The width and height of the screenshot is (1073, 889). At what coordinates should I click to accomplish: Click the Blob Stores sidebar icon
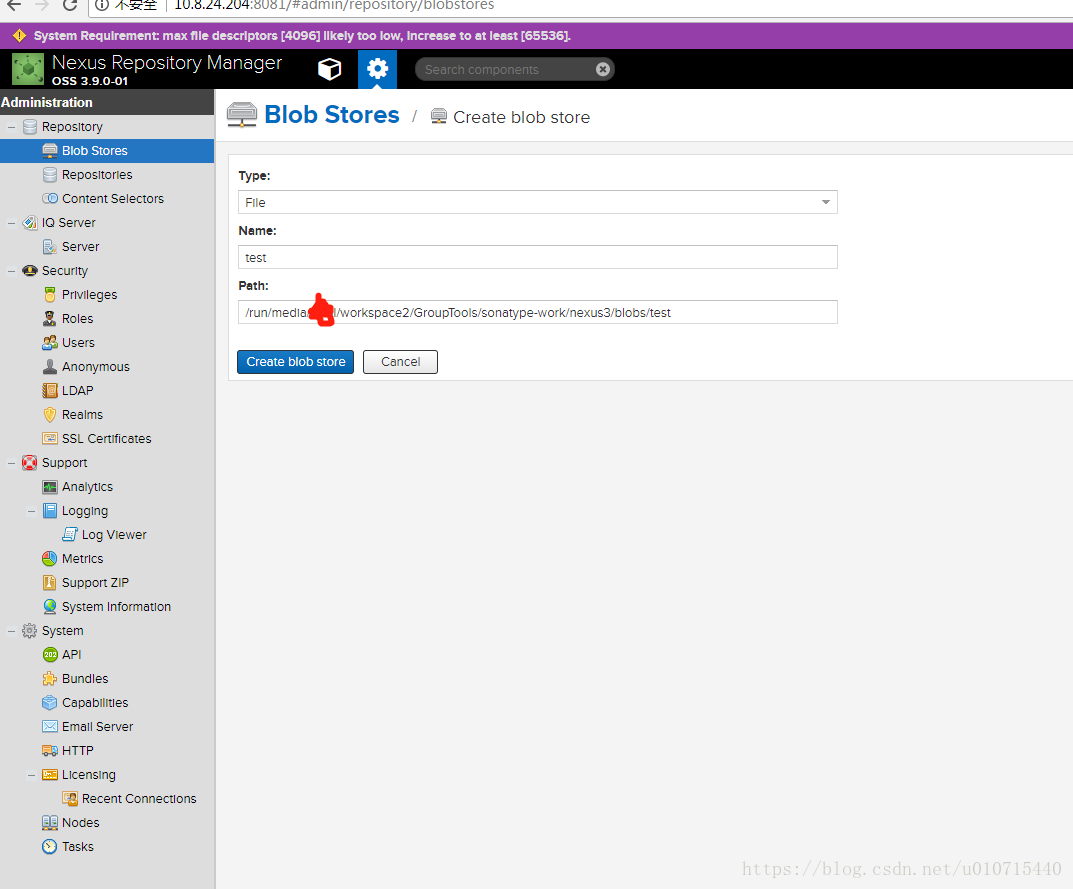point(50,151)
